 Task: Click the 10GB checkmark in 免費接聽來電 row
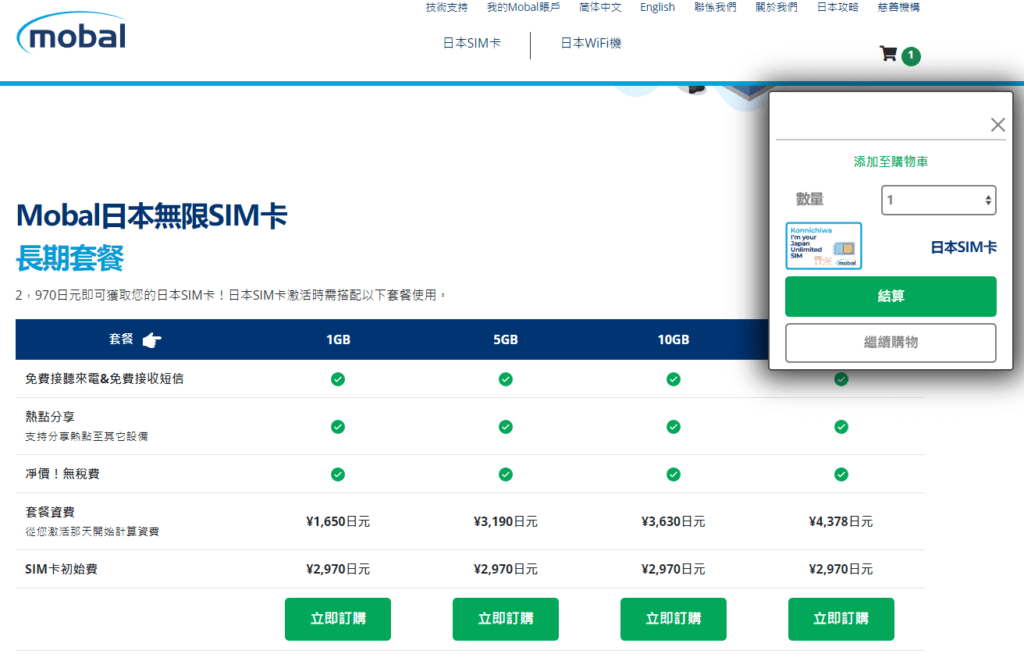point(673,379)
